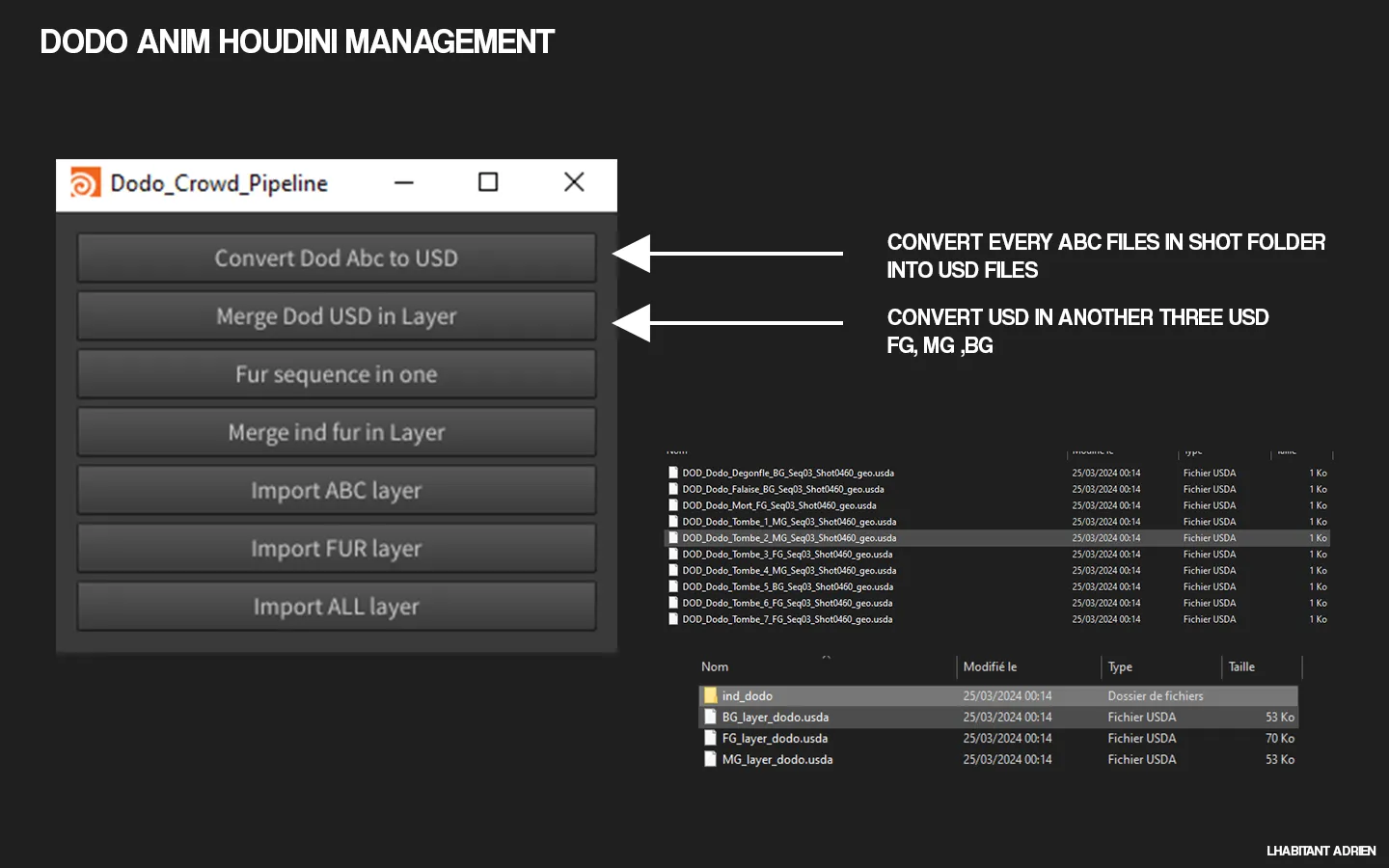Sort layer files by the Modifié le header
1389x868 pixels.
(x=990, y=666)
